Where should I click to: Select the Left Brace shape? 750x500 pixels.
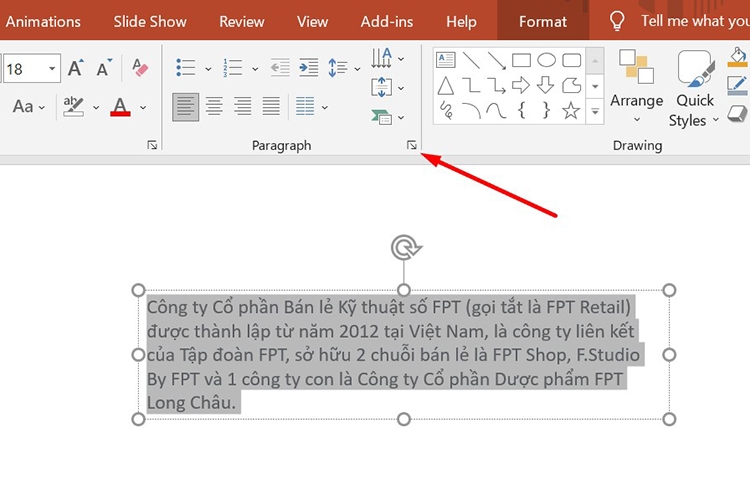pos(521,111)
